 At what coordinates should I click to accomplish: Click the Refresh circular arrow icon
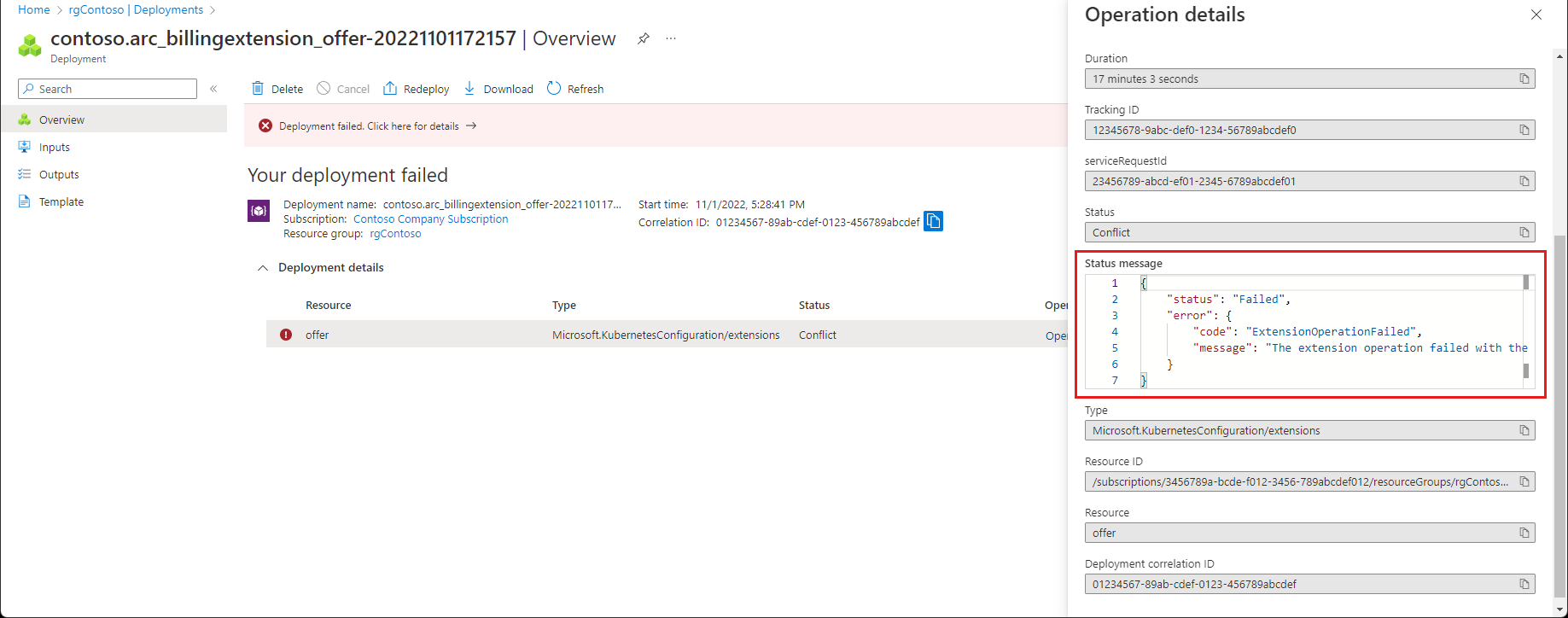point(554,89)
